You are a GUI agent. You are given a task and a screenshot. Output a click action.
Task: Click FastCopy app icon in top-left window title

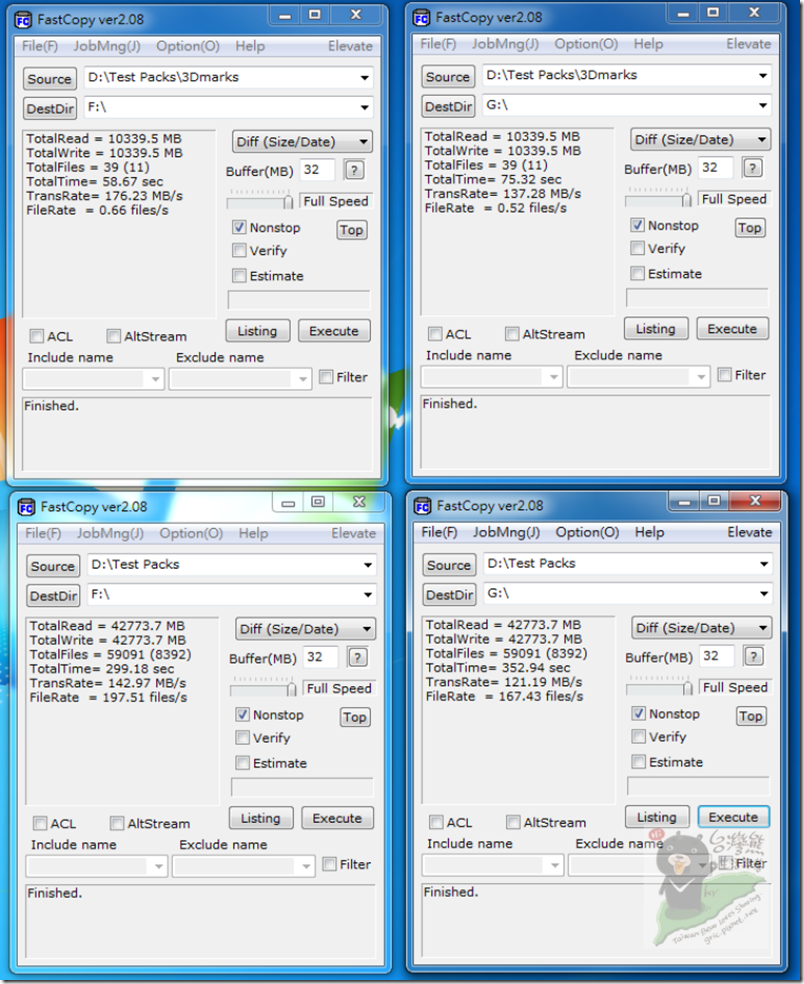pyautogui.click(x=23, y=20)
